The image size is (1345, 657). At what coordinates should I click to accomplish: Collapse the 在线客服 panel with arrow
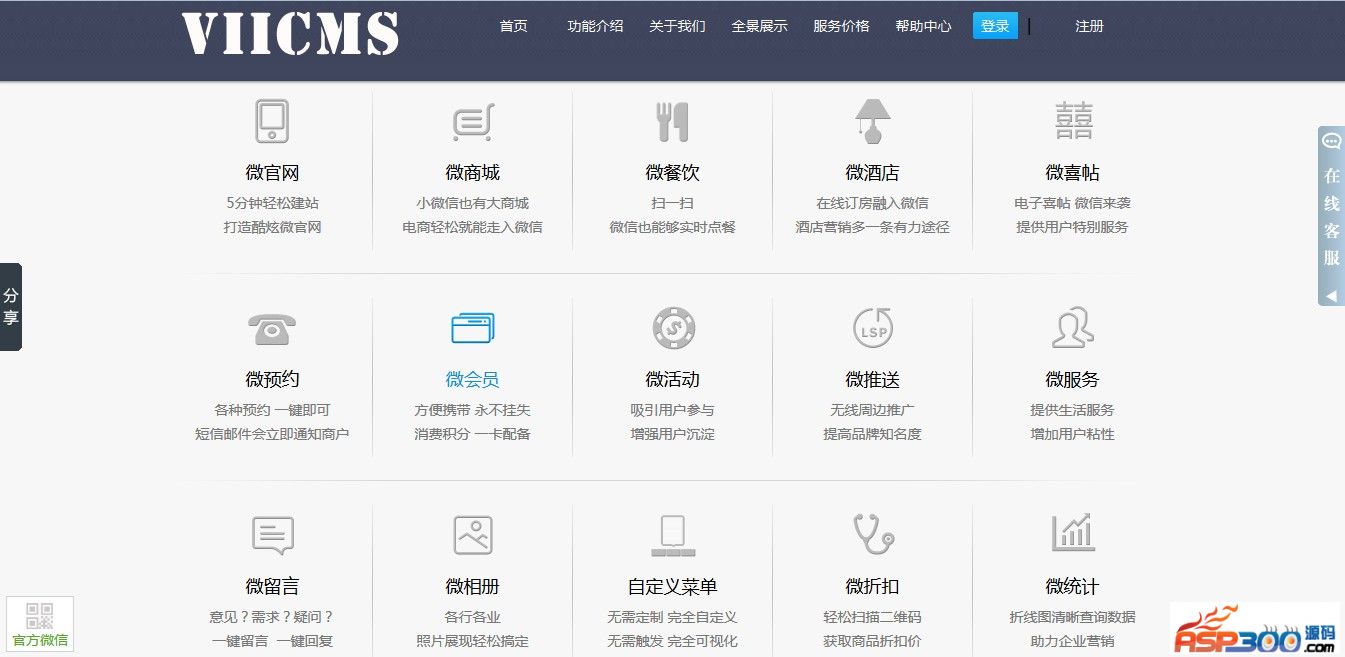[x=1331, y=296]
